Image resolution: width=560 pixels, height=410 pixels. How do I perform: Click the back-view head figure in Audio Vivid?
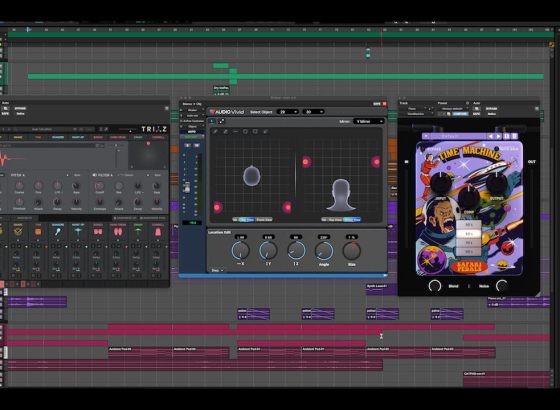[x=341, y=195]
